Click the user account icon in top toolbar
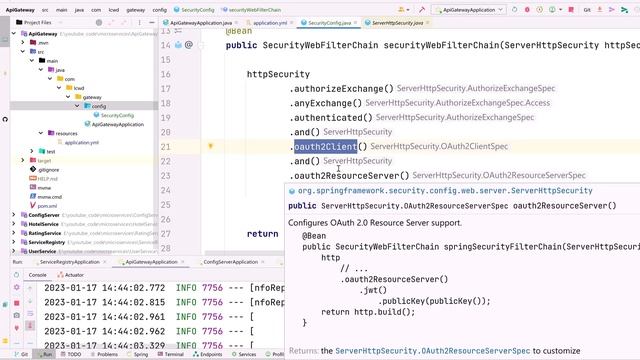 coord(402,9)
